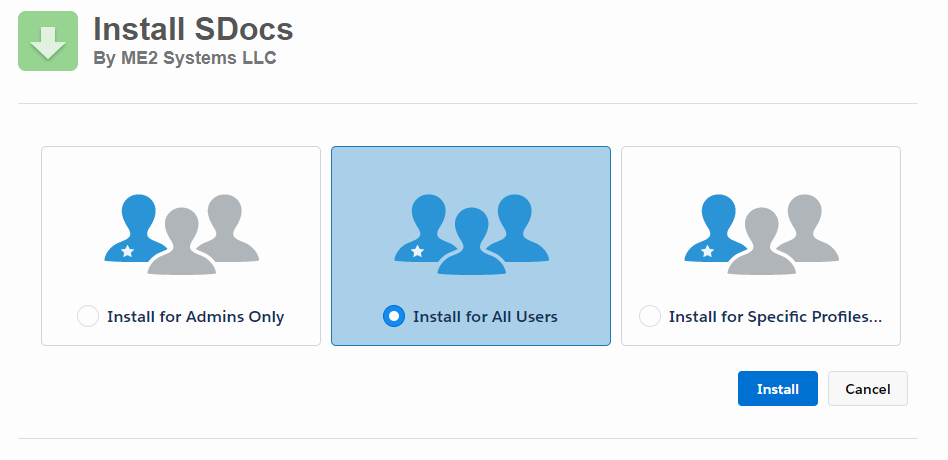This screenshot has height=460, width=948.
Task: Select the Install for Admins Only radio button
Action: (x=88, y=316)
